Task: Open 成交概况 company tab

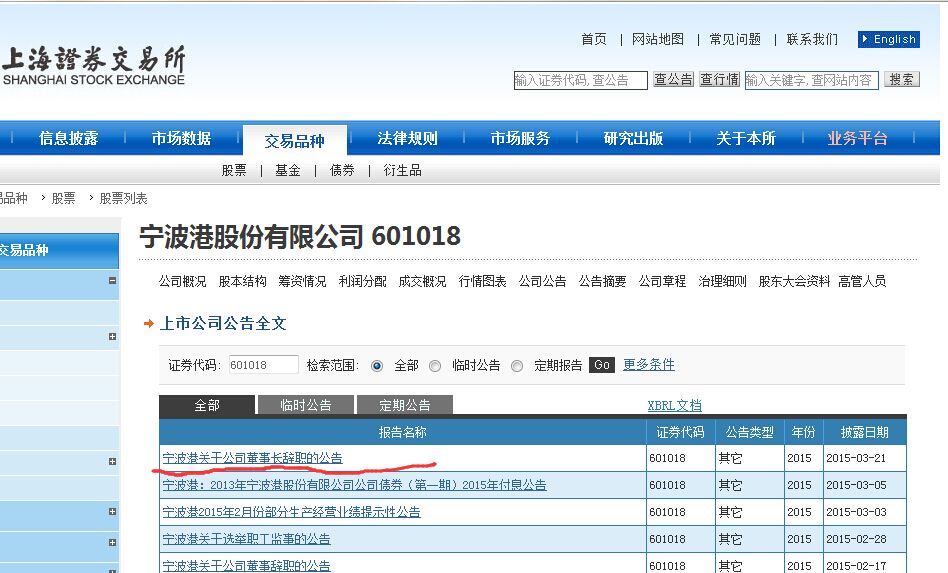Action: pyautogui.click(x=423, y=281)
